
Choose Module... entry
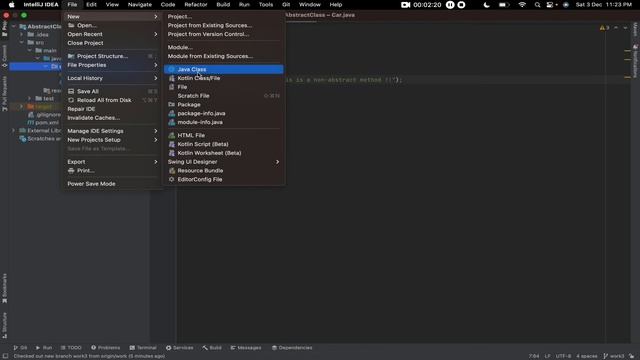[223, 47]
